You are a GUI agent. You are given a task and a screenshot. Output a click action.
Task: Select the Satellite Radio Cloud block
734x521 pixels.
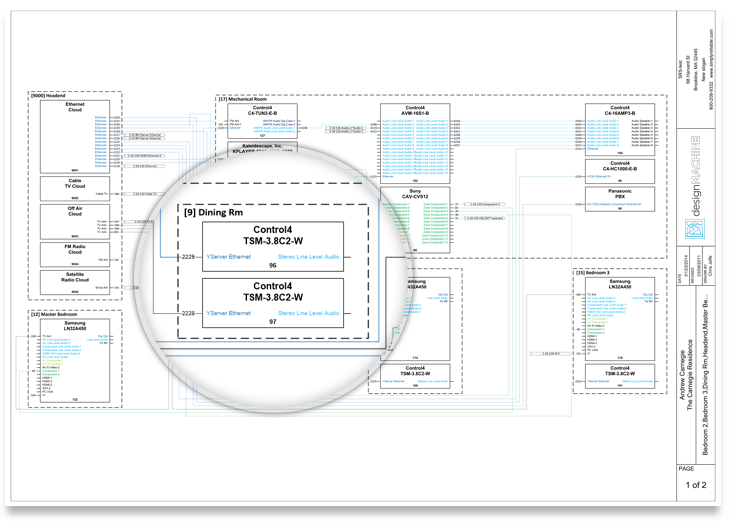coord(75,282)
